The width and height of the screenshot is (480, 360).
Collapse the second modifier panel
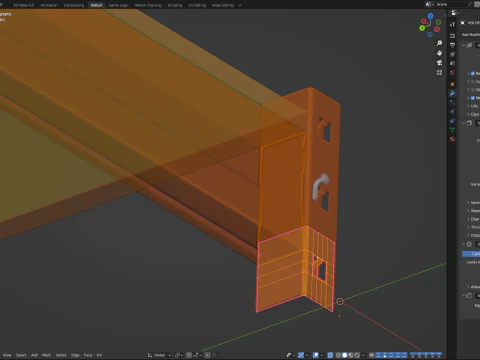tap(463, 123)
